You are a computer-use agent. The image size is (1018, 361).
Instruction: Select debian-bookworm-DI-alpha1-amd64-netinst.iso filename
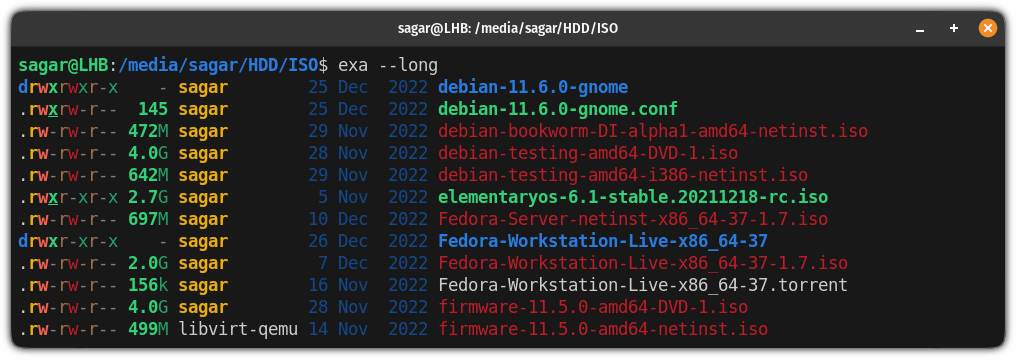click(652, 131)
